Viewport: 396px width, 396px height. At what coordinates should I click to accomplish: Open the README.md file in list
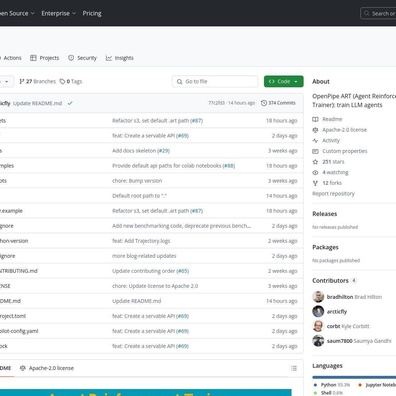click(x=10, y=301)
